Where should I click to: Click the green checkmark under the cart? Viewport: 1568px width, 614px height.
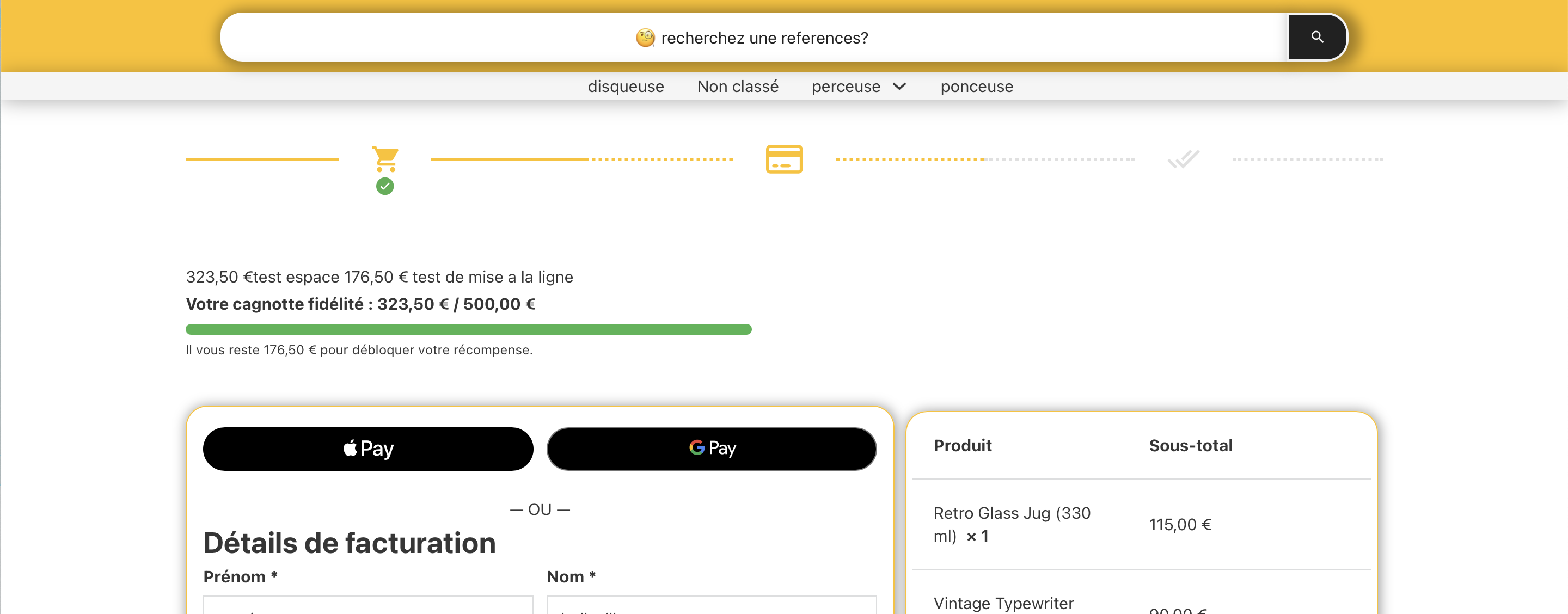click(385, 186)
